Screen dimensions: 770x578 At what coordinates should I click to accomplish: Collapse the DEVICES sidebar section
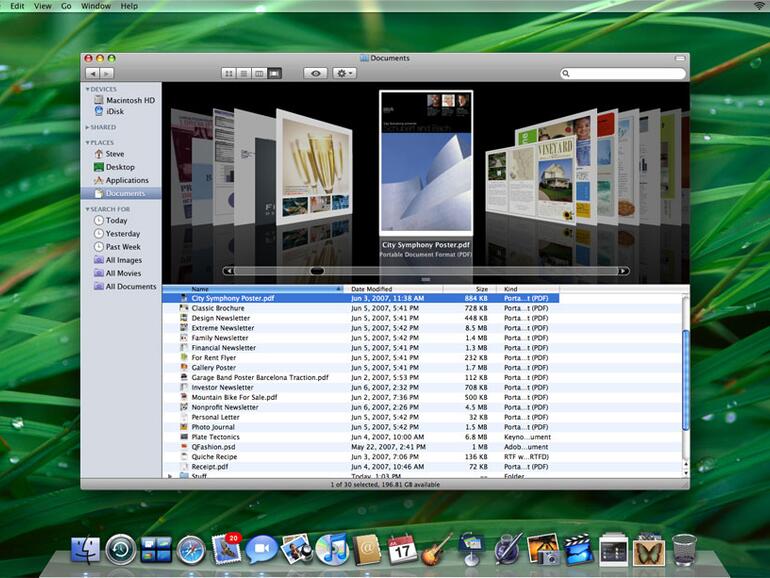[x=87, y=89]
